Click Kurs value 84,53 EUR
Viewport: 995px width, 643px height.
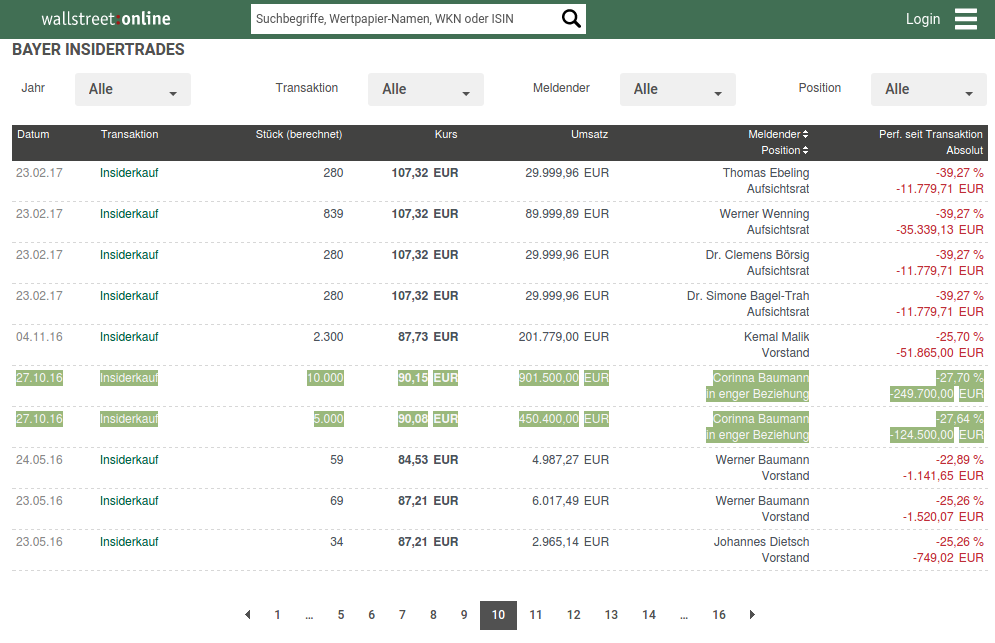coord(428,460)
